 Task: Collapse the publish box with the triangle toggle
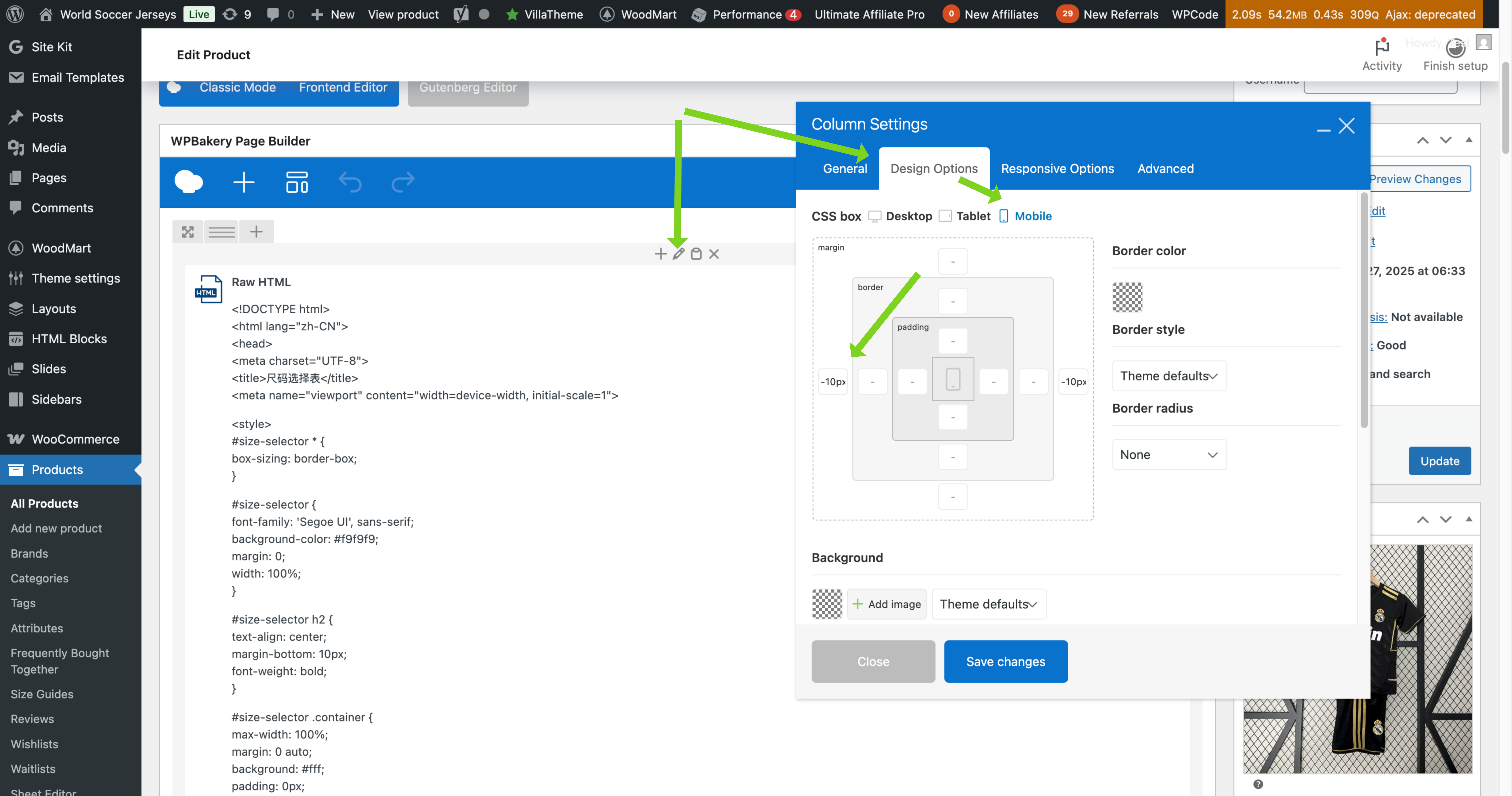(x=1469, y=140)
